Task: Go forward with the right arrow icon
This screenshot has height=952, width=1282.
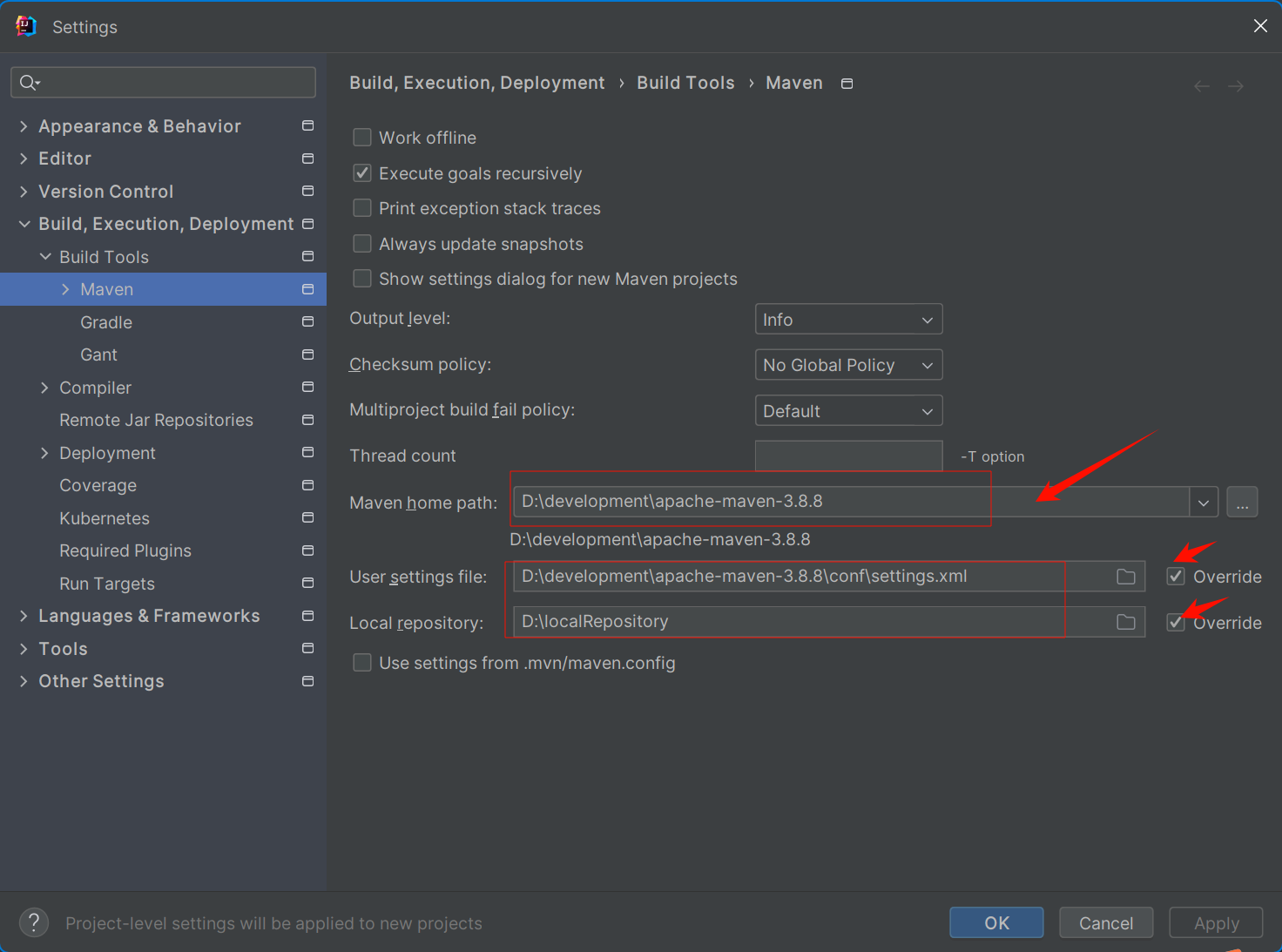Action: tap(1236, 86)
